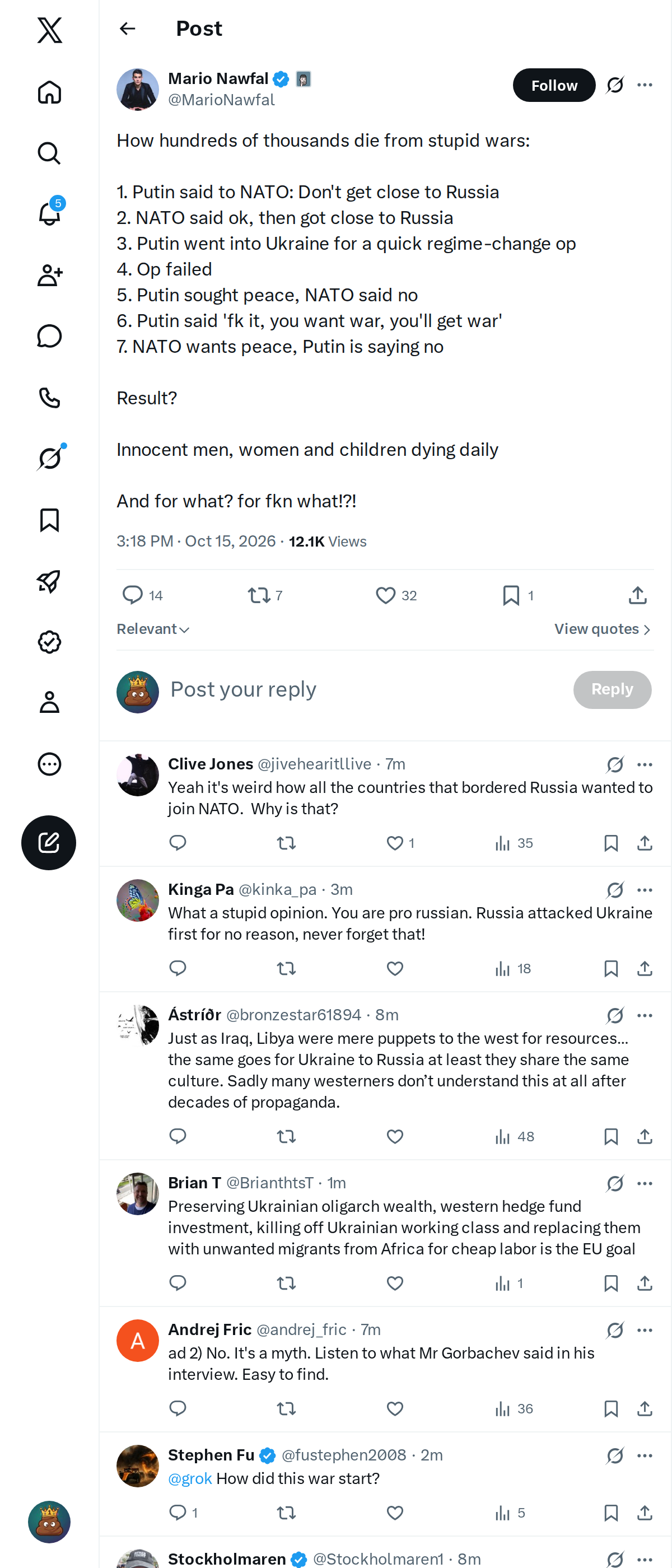Open the Notifications bell icon
The image size is (672, 1568).
click(49, 213)
